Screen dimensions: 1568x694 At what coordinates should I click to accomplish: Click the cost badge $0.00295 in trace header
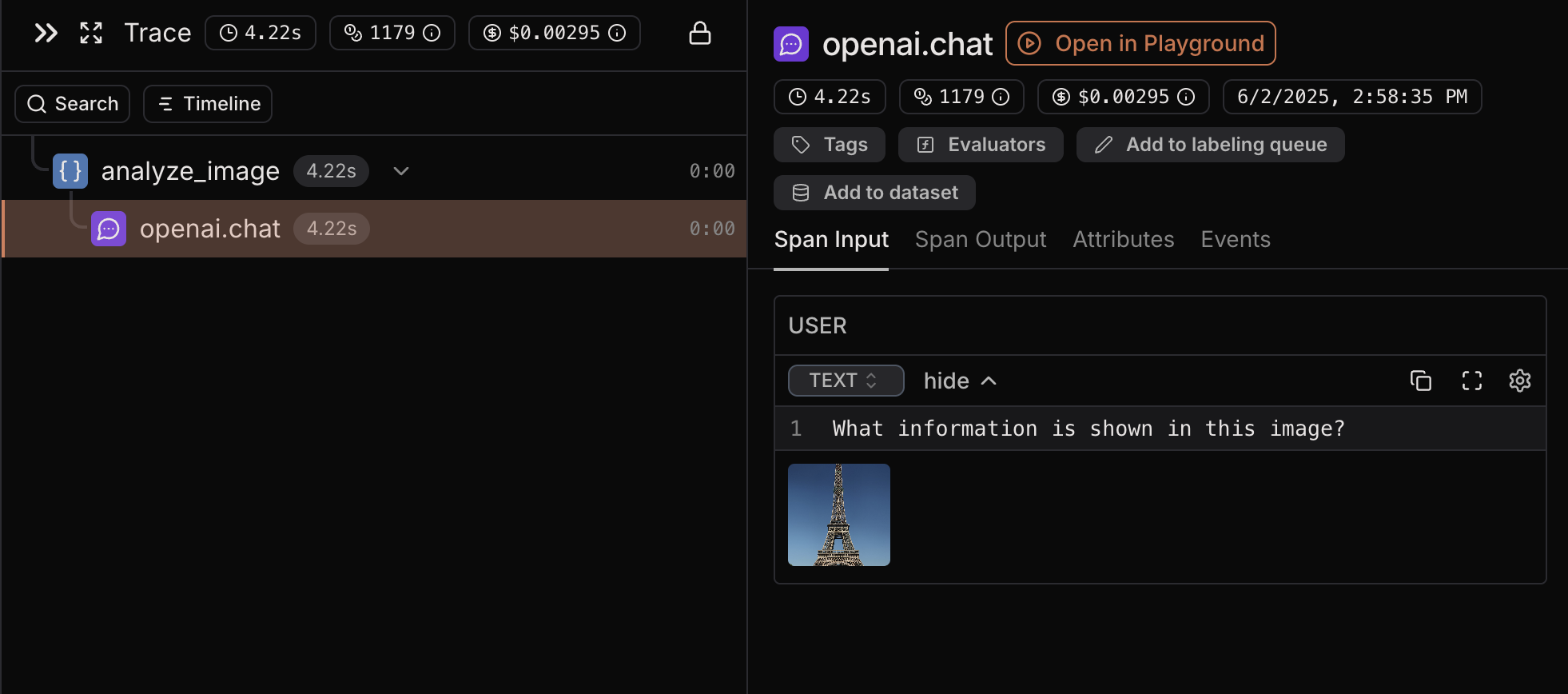(555, 33)
